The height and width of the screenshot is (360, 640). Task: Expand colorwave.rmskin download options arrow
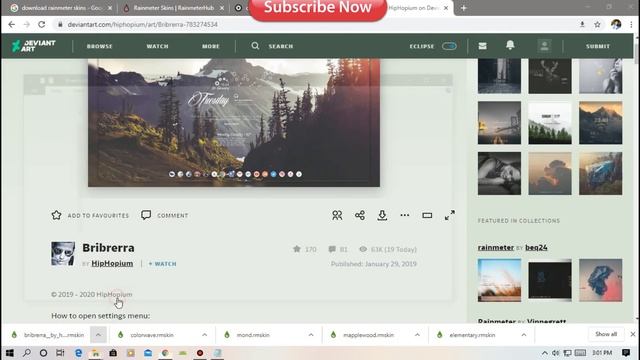(204, 335)
